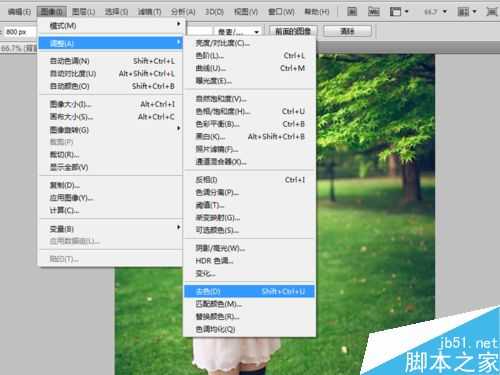This screenshot has height=375, width=500.
Task: Open 画布大小(S) dialog
Action: pyautogui.click(x=110, y=117)
